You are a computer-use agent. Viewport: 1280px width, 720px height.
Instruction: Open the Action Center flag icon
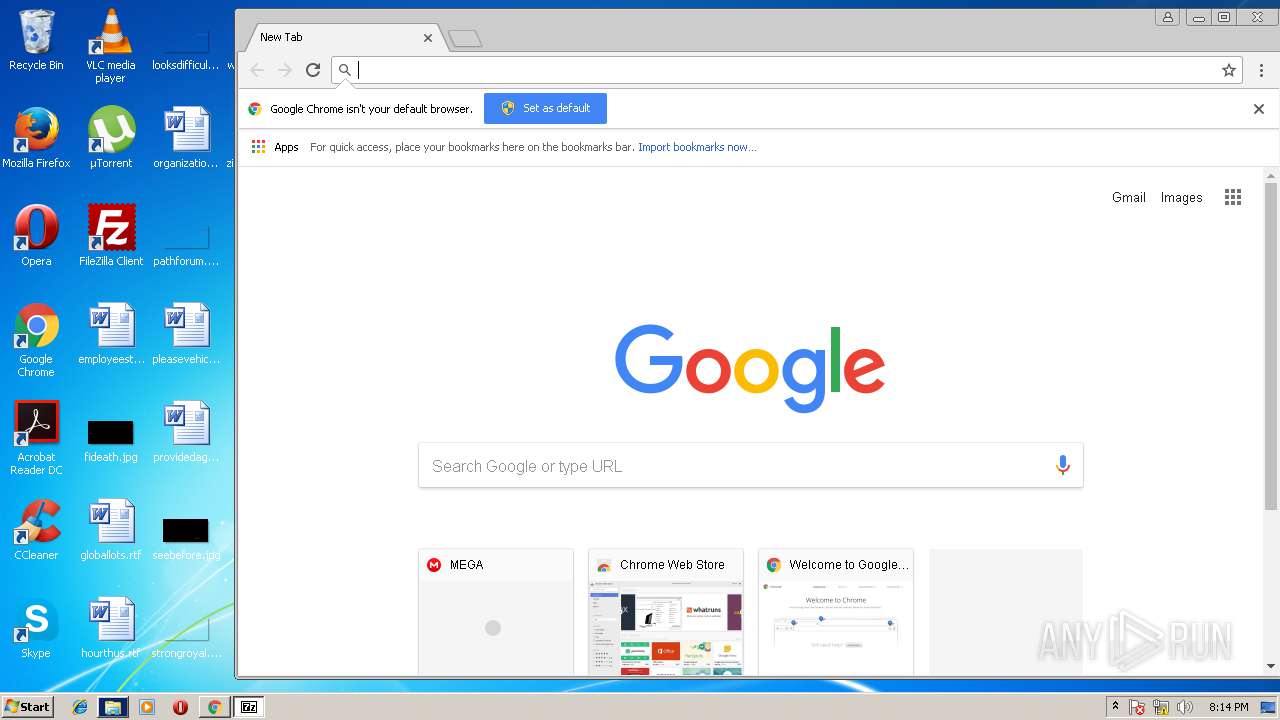pyautogui.click(x=1137, y=707)
